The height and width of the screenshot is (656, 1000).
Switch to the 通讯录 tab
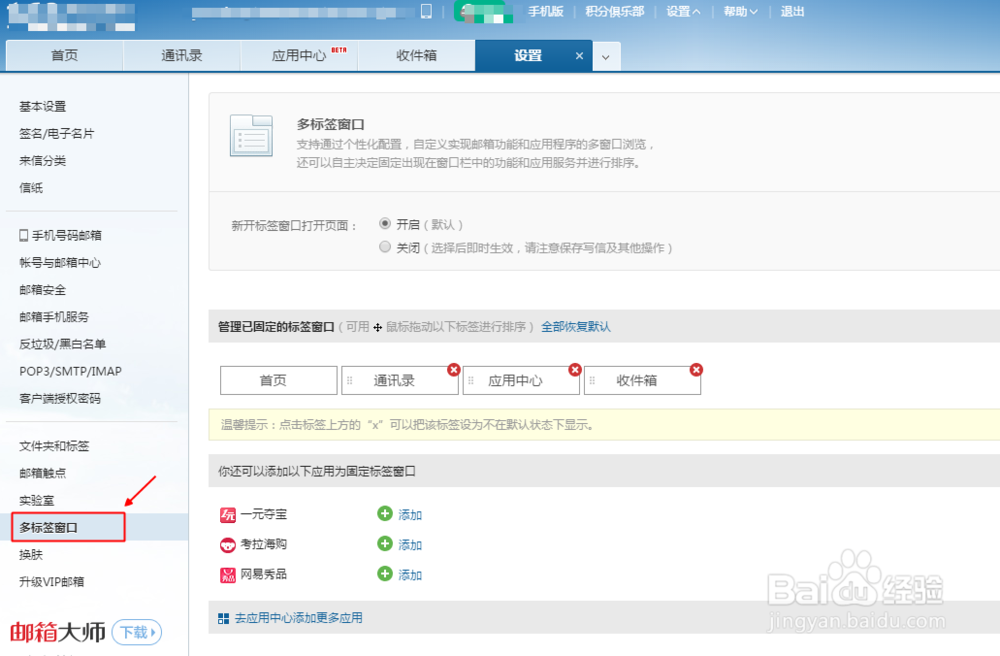pyautogui.click(x=181, y=56)
